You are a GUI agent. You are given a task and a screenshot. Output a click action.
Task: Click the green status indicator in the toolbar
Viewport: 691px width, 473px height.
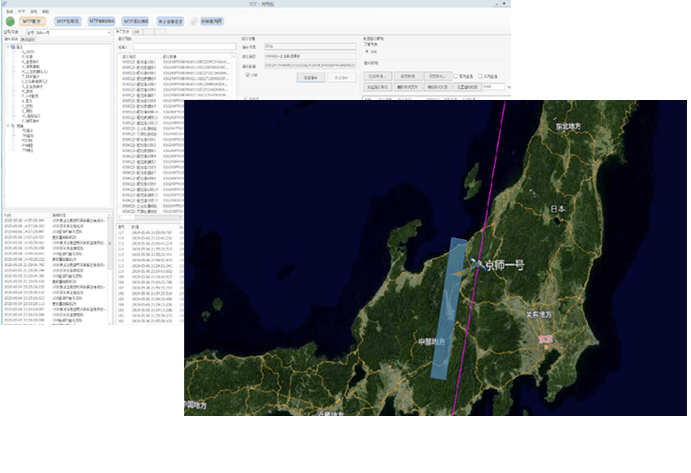point(9,20)
